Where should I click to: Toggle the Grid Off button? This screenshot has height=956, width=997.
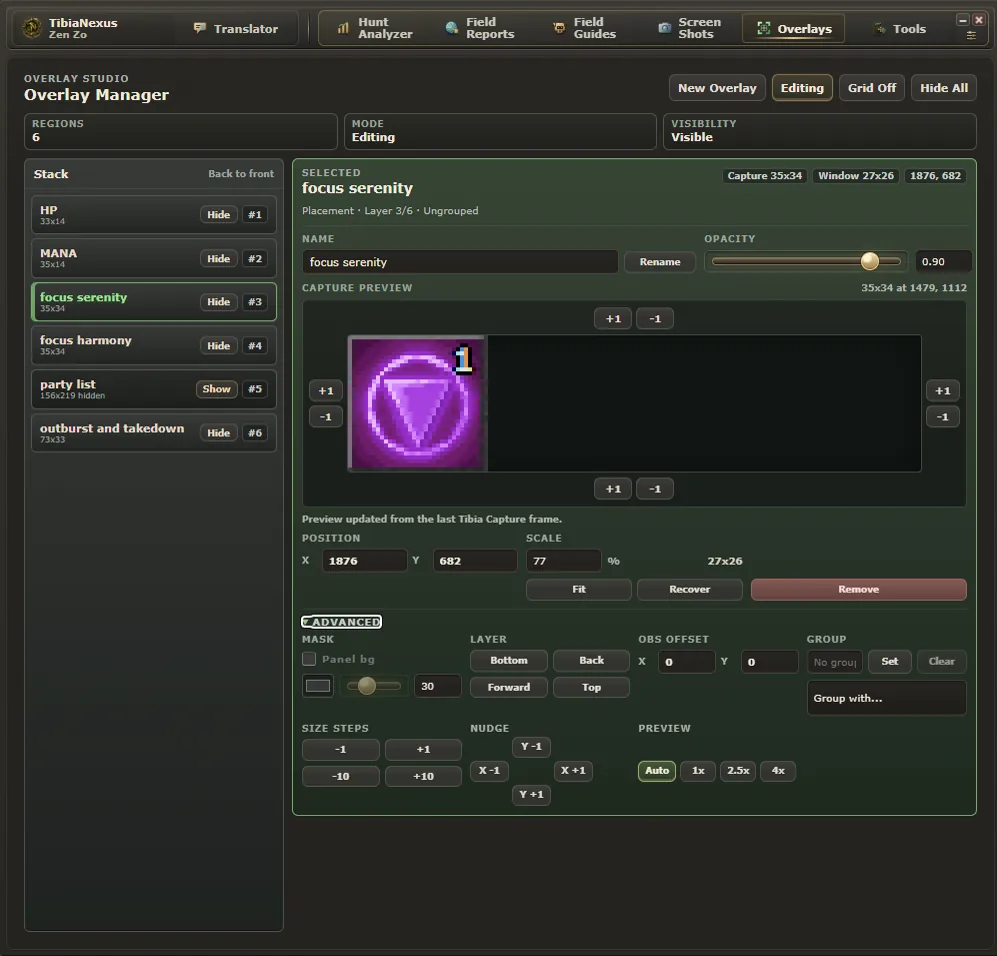pos(871,88)
